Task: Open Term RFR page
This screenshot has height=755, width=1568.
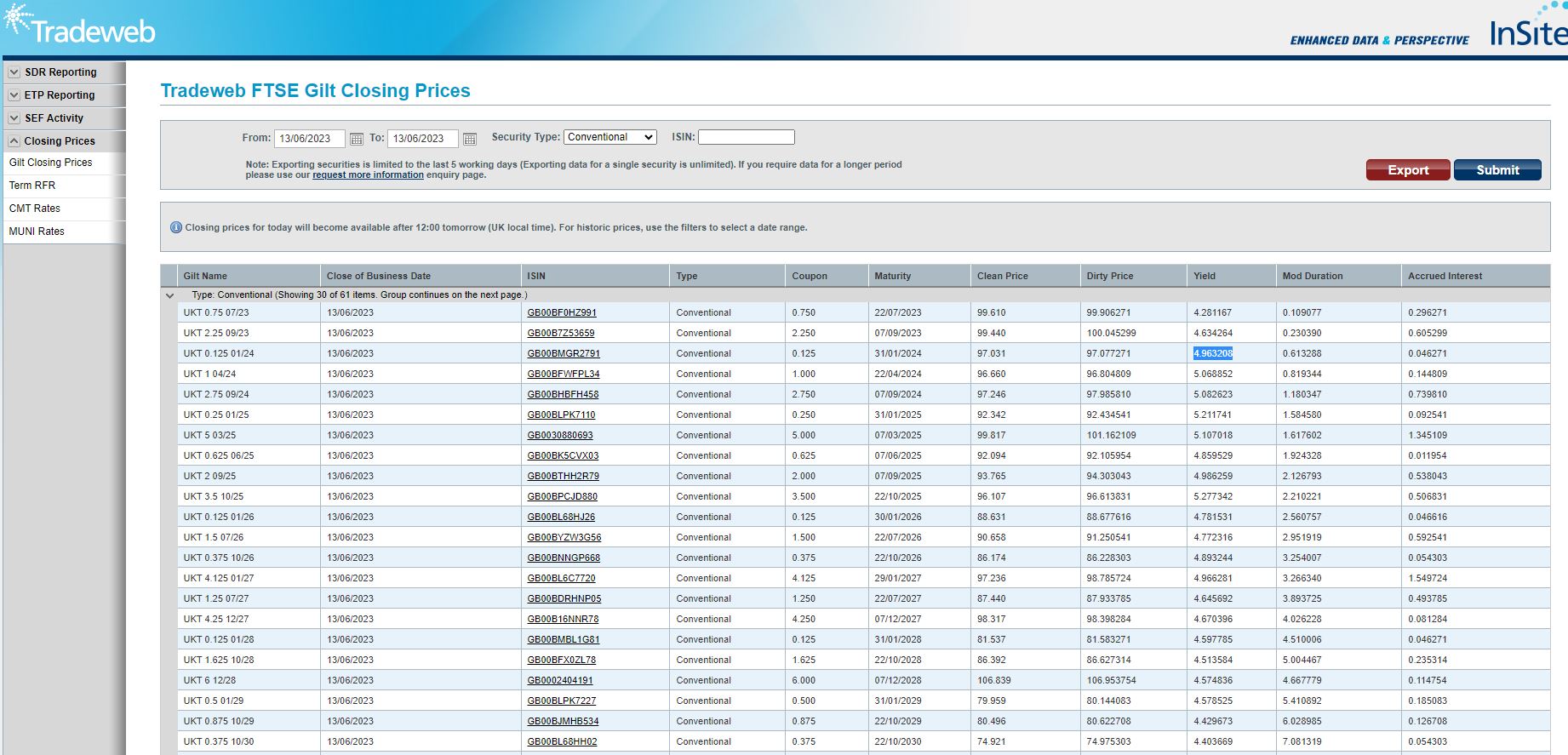Action: point(32,186)
